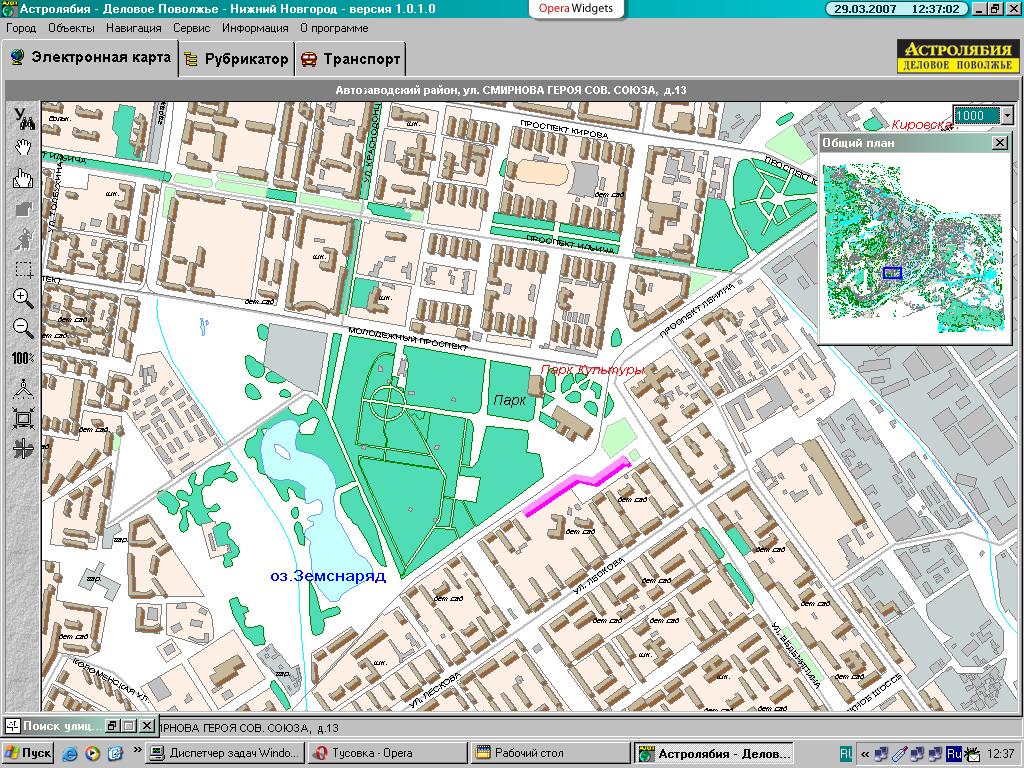1024x768 pixels.
Task: Maximize the Поиск улиц window
Action: click(x=129, y=726)
